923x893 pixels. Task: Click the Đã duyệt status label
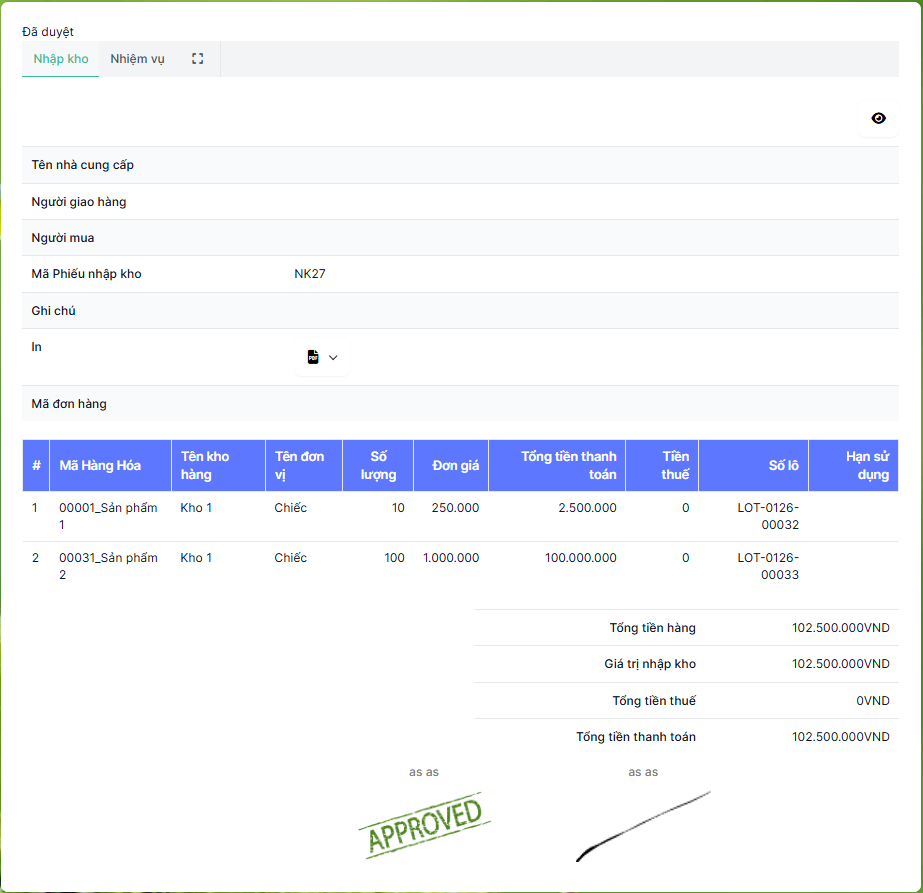pyautogui.click(x=48, y=32)
